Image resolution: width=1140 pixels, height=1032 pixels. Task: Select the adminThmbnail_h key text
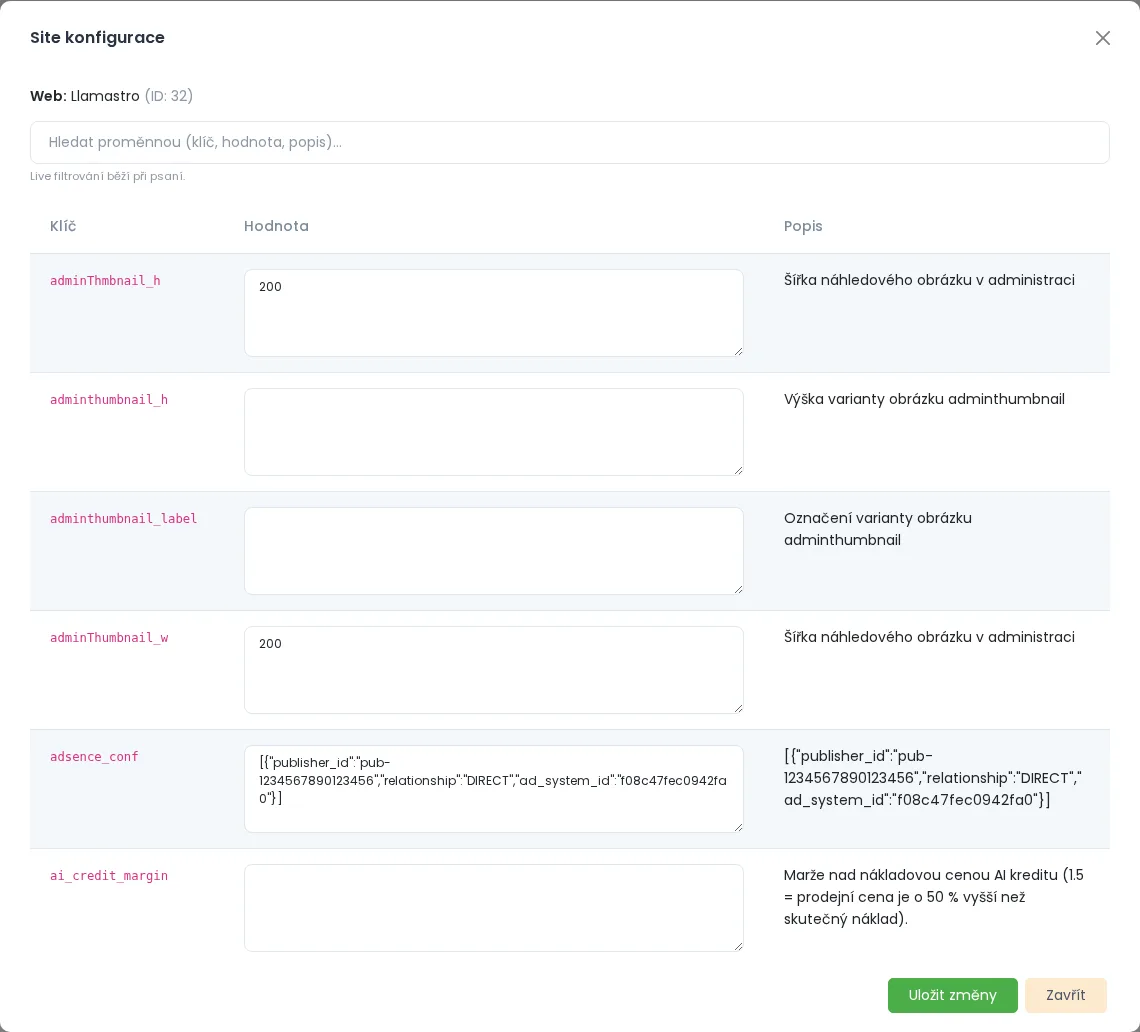[x=105, y=281]
